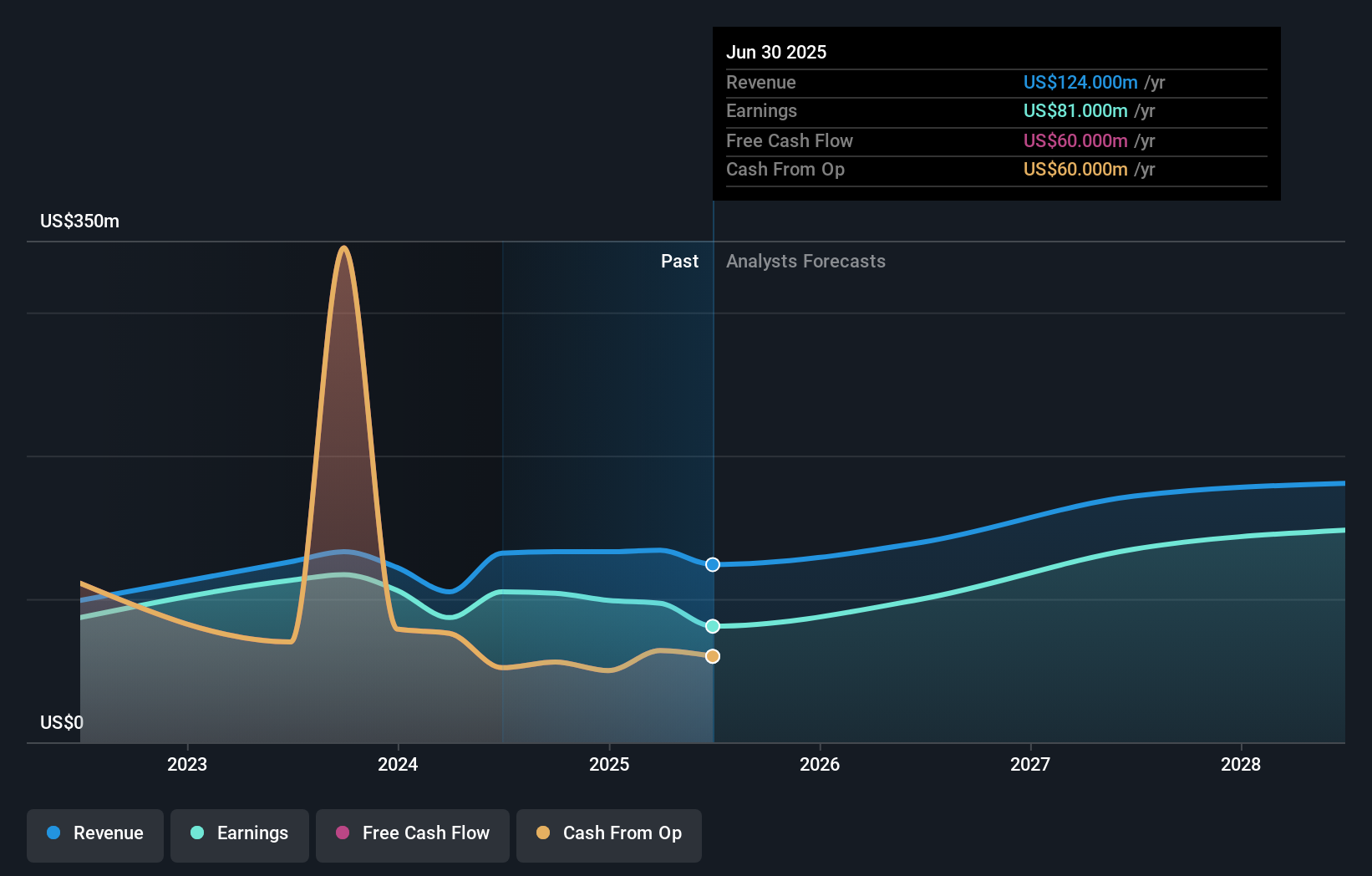Select the blue Revenue data point marker
The image size is (1372, 876).
pos(712,564)
